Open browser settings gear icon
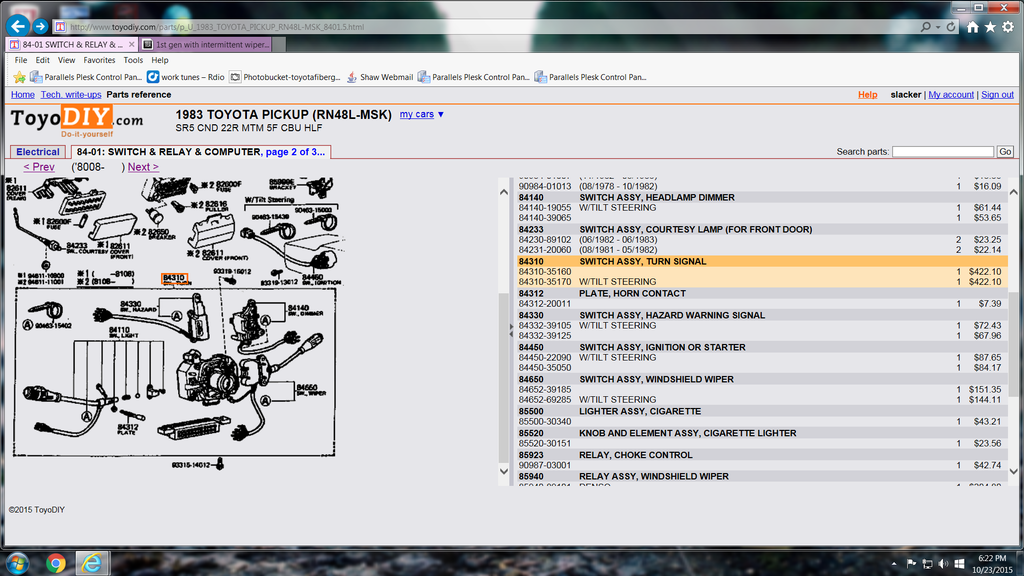This screenshot has width=1024, height=576. [x=1008, y=27]
